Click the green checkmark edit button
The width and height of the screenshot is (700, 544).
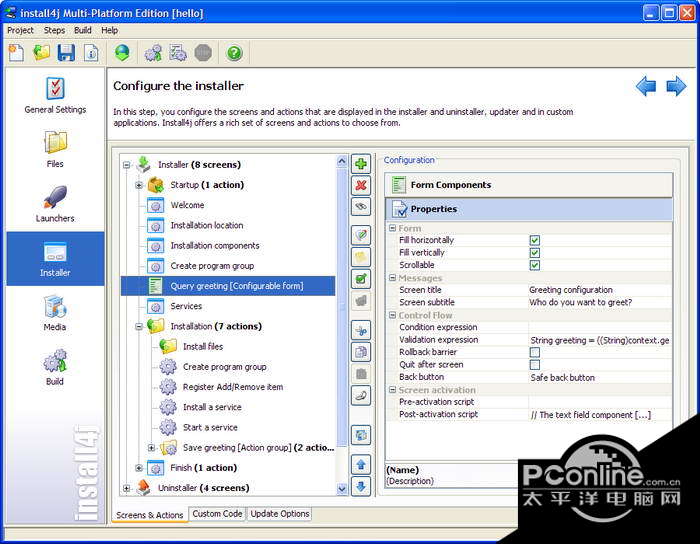pos(361,279)
